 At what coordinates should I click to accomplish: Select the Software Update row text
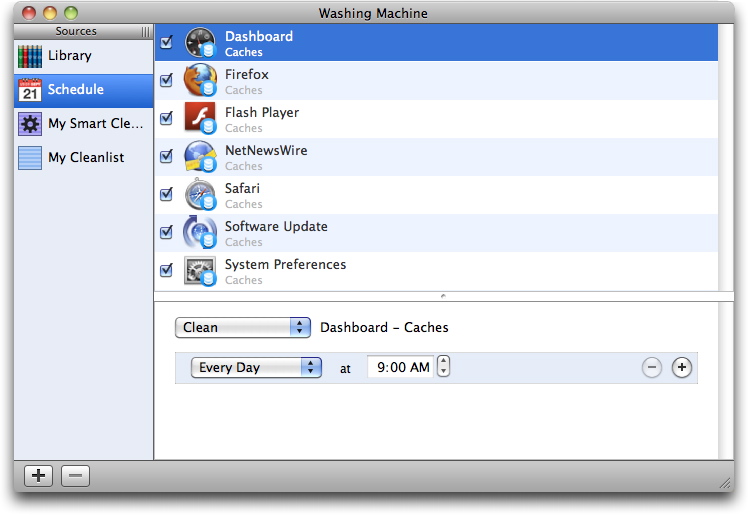point(276,234)
